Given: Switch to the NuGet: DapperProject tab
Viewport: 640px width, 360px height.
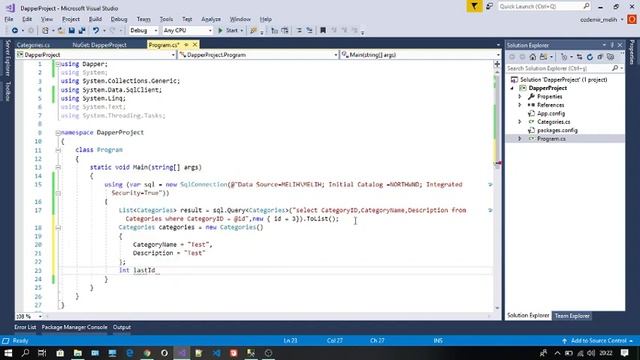Looking at the screenshot, I should coord(100,45).
